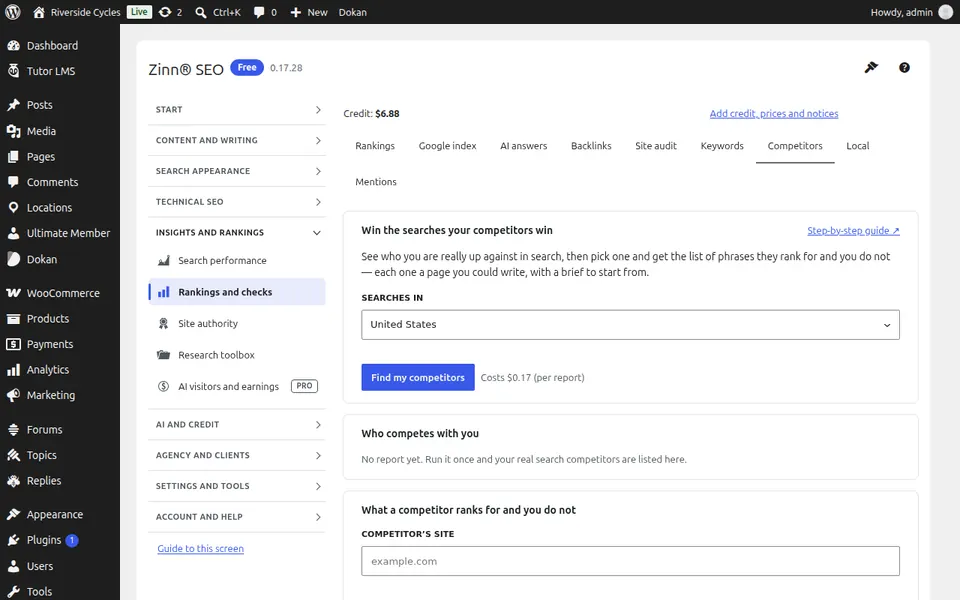Select Search performance in the sidebar

[237, 260]
